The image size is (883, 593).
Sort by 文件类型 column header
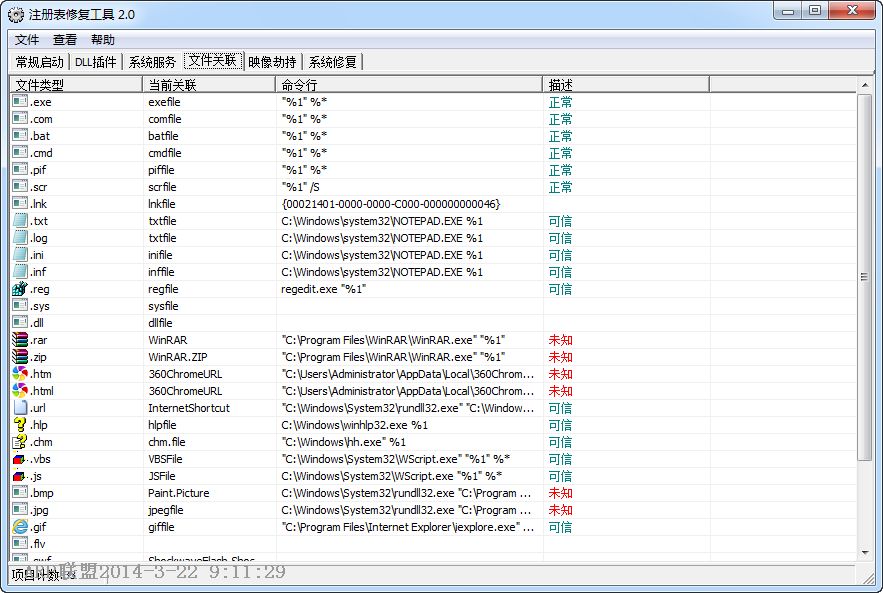76,85
